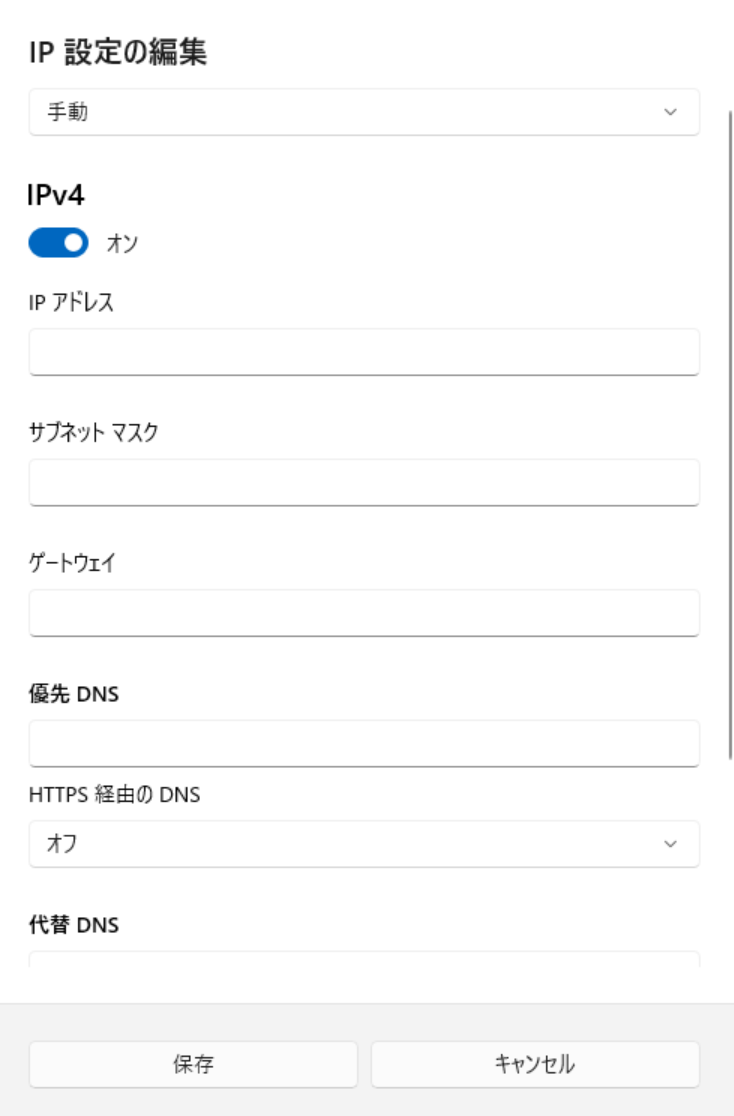Screen dimensions: 734x1116
Task: Open the 手動 IP settings dropdown
Action: coord(364,112)
